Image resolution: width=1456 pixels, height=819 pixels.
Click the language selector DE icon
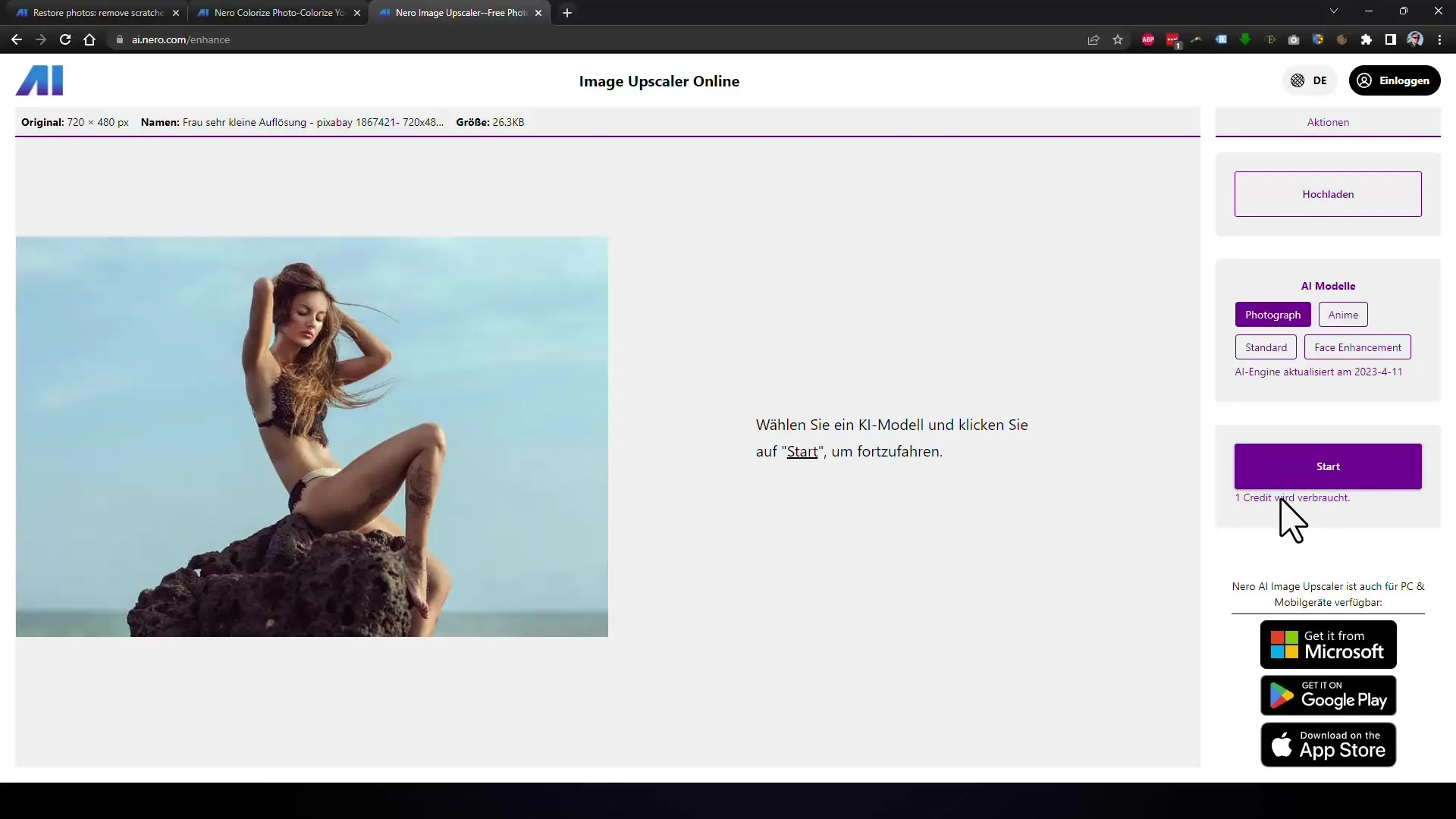tap(1309, 80)
